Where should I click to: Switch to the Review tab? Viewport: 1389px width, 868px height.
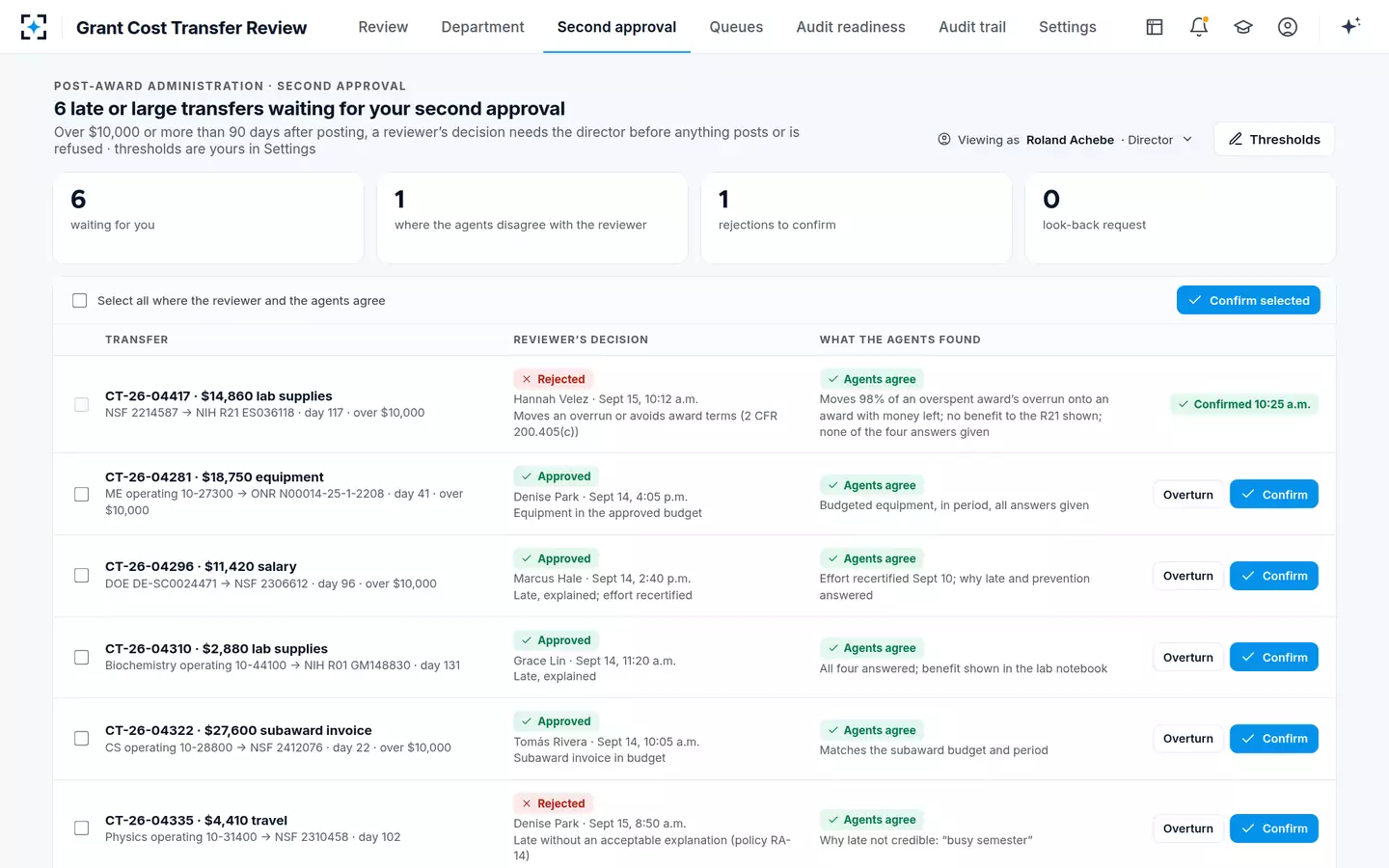pos(383,27)
